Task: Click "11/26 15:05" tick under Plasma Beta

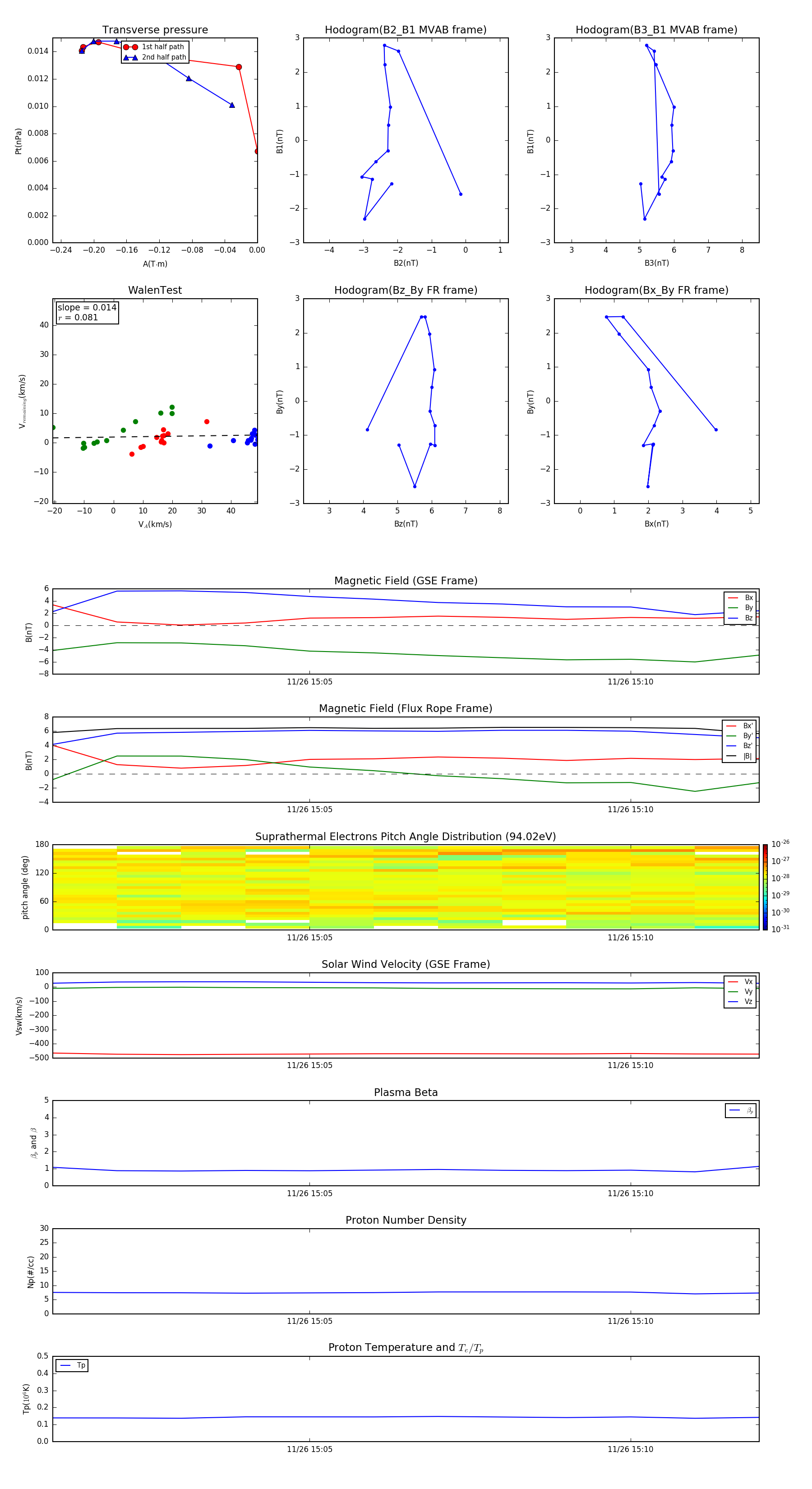Action: [309, 1193]
